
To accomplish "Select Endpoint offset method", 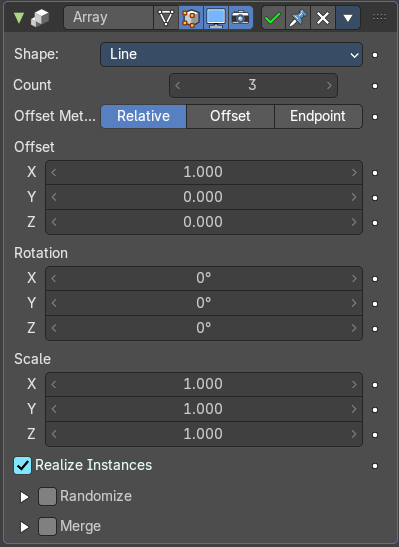I will coord(318,116).
